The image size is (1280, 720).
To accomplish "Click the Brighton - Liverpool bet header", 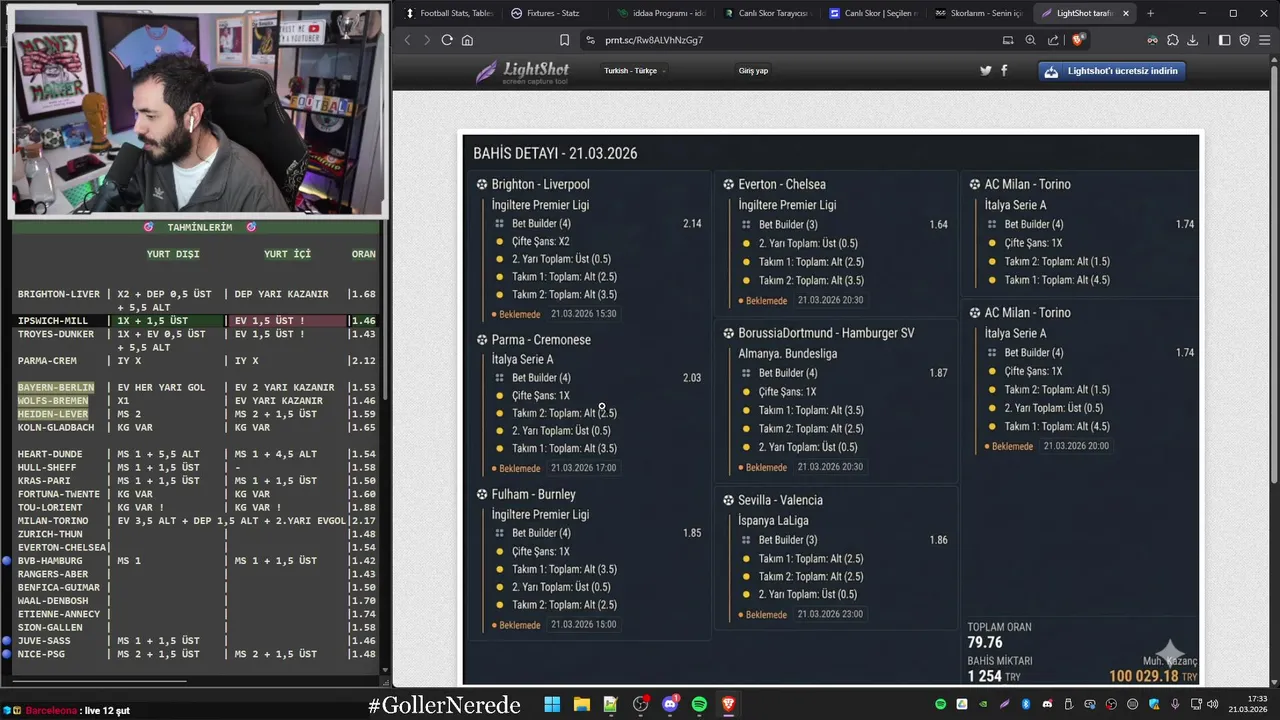I will (x=540, y=184).
